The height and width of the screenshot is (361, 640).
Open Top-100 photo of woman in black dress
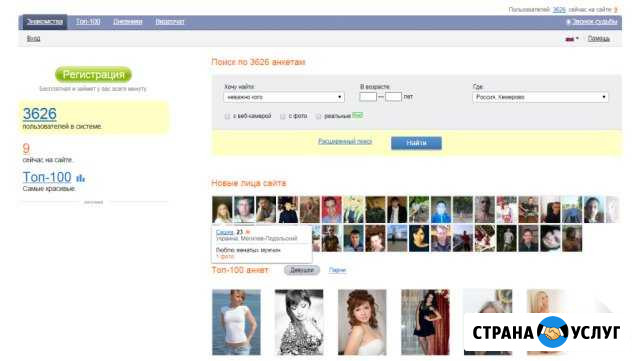point(425,322)
